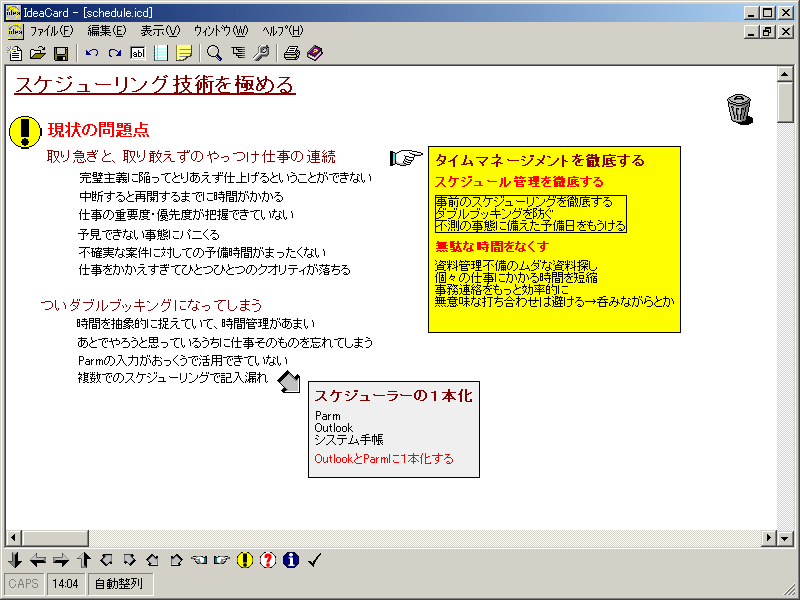Insert the yellow exclamation mark symbol
800x600 pixels.
coord(245,560)
